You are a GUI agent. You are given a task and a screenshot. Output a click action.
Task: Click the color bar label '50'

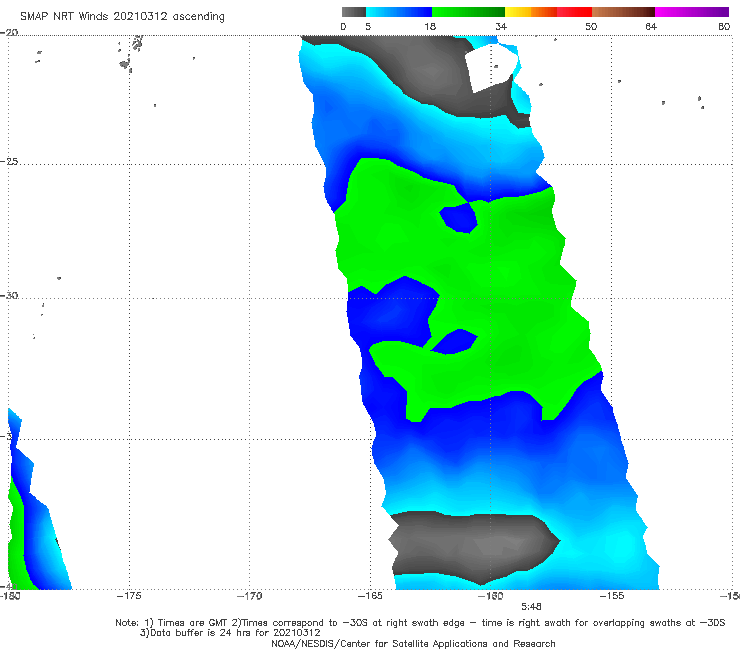pyautogui.click(x=591, y=26)
